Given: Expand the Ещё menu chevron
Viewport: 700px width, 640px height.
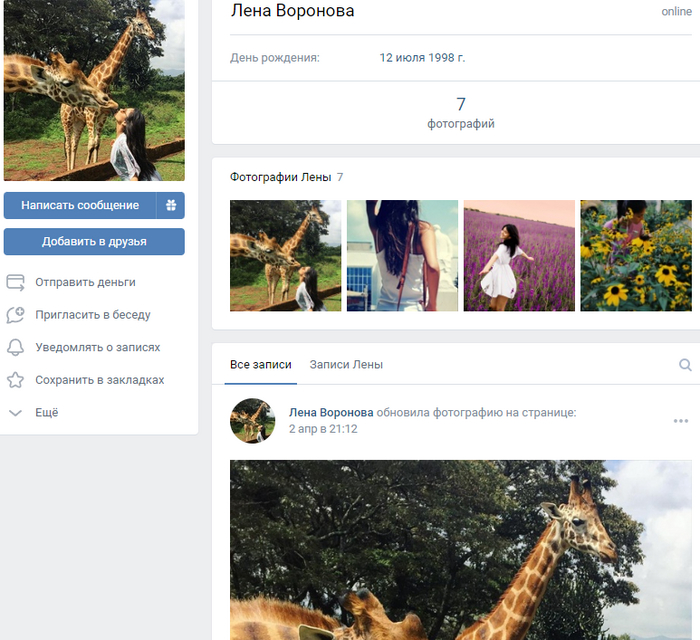Looking at the screenshot, I should tap(15, 413).
